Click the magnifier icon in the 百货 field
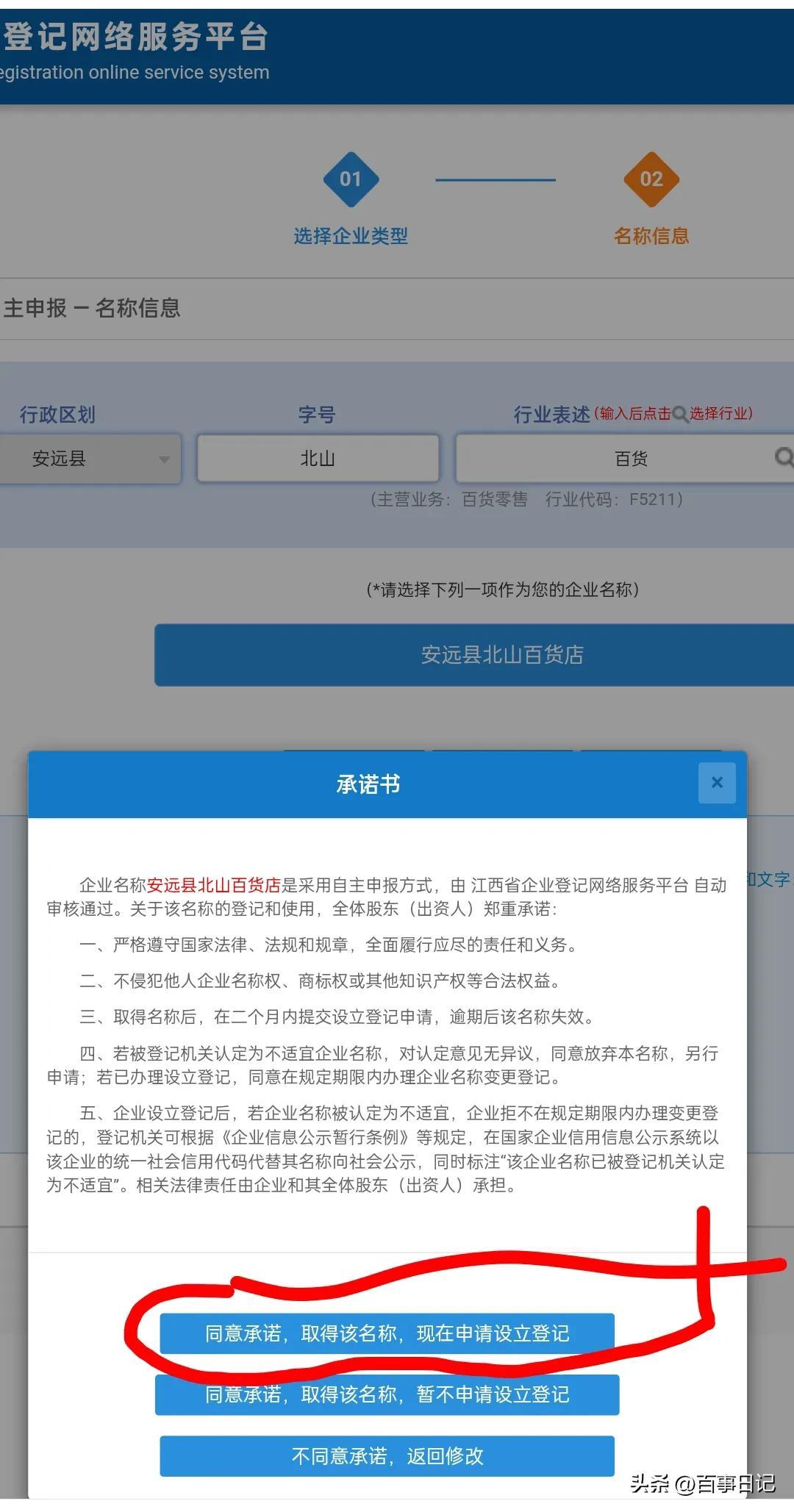 pyautogui.click(x=784, y=458)
